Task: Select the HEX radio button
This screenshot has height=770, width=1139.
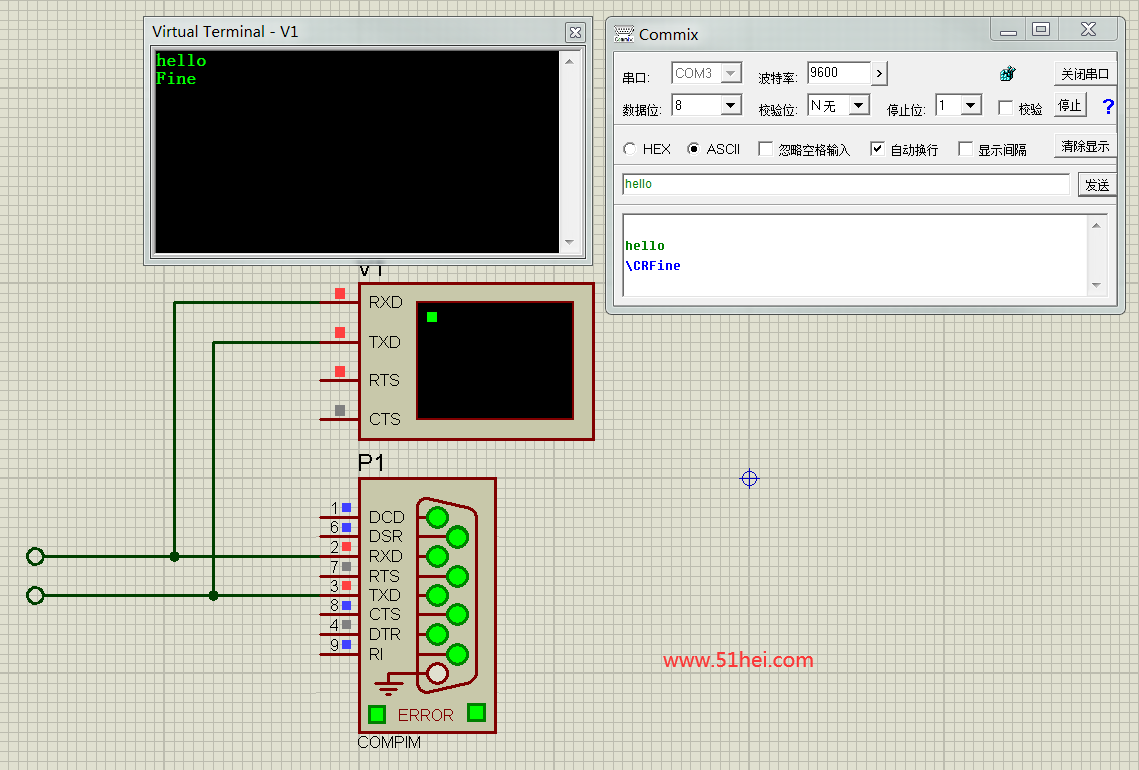Action: (x=630, y=149)
